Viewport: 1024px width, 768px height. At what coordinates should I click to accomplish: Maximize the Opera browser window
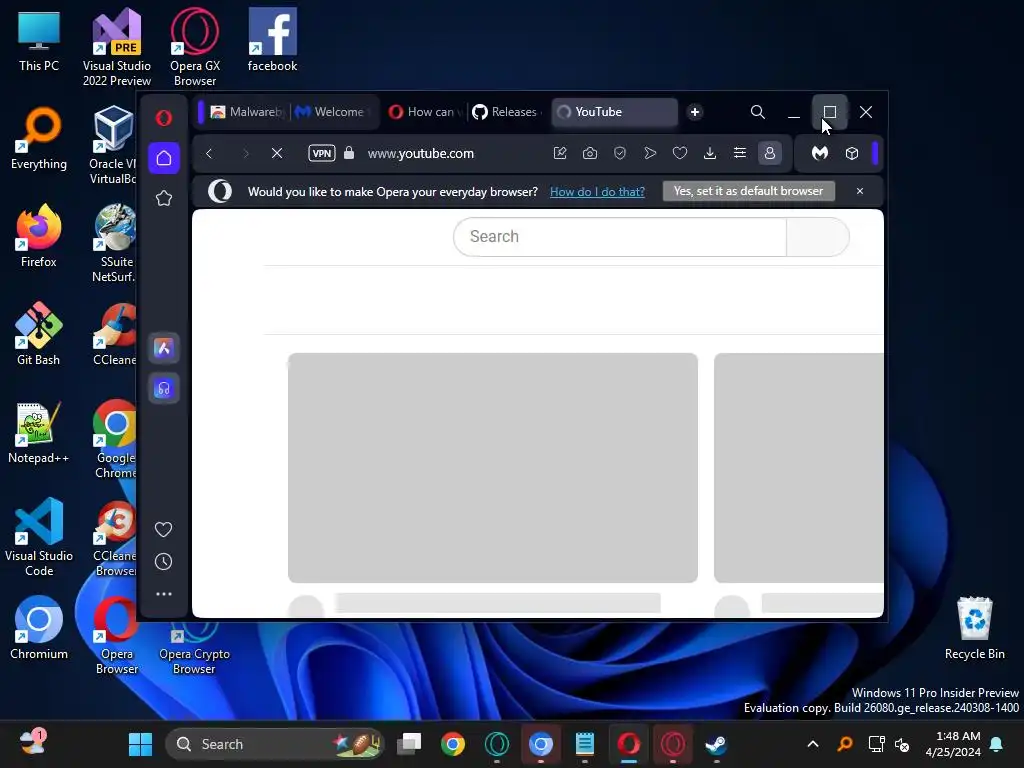(829, 112)
